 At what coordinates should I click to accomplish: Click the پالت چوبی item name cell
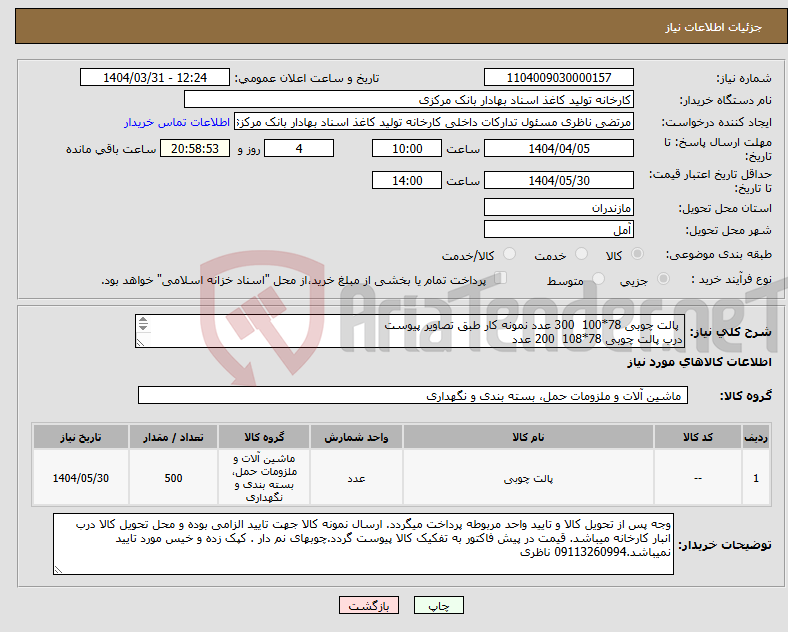528,478
